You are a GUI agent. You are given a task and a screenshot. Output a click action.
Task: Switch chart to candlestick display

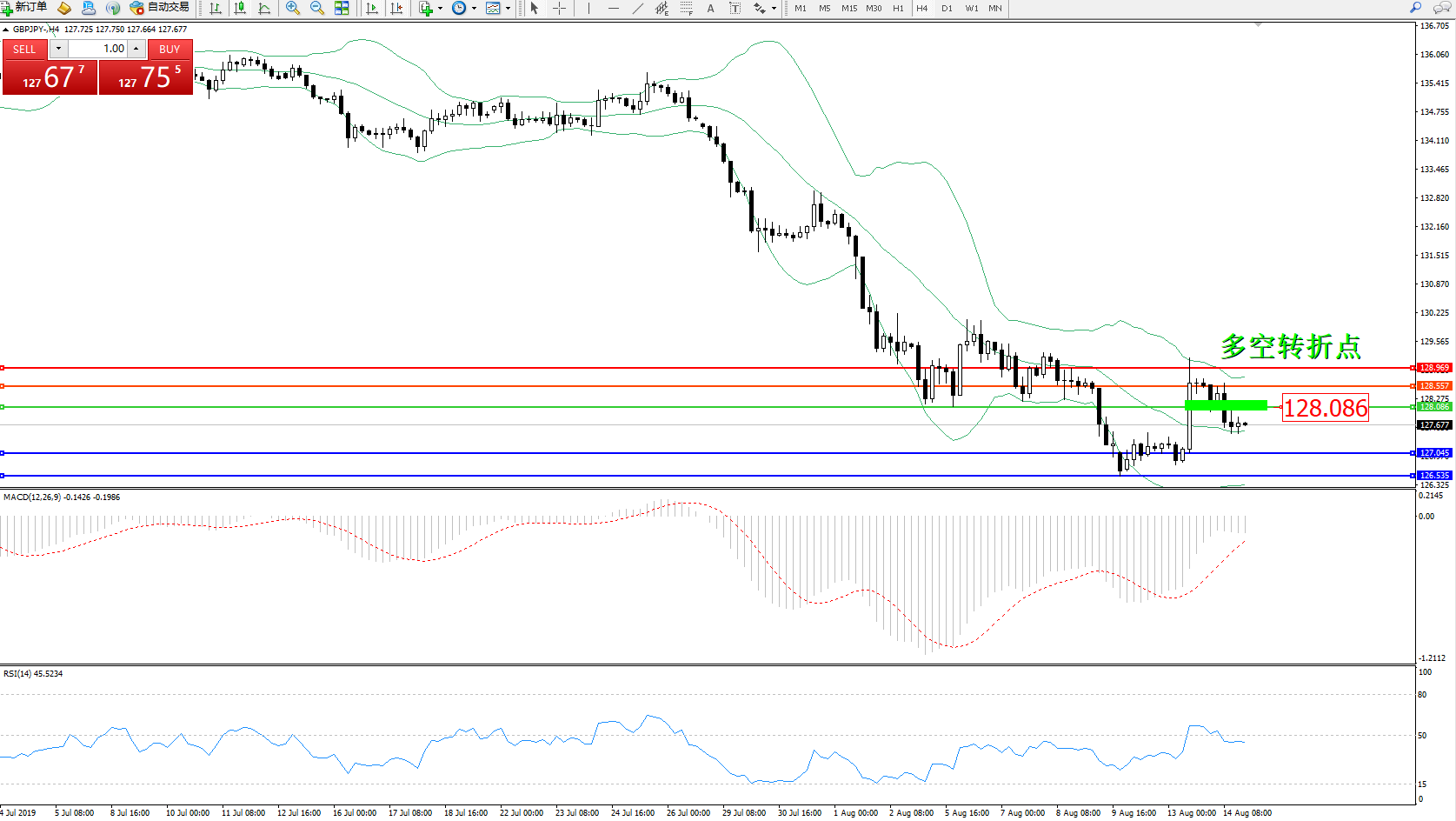tap(240, 8)
